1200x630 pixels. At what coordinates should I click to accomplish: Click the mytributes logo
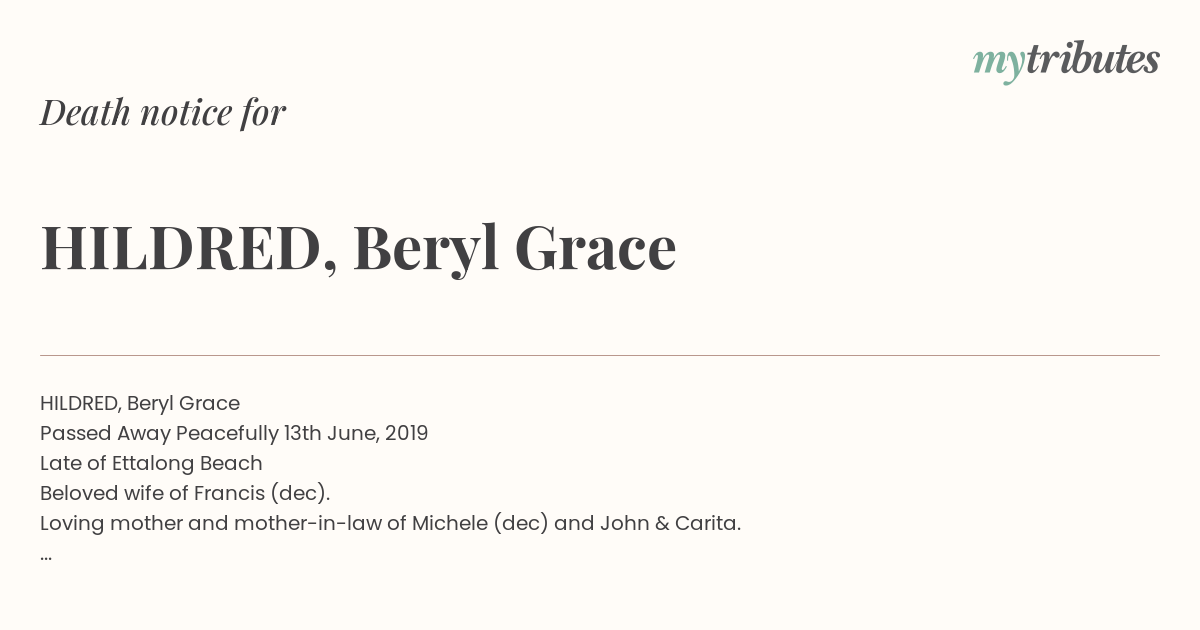point(1066,62)
